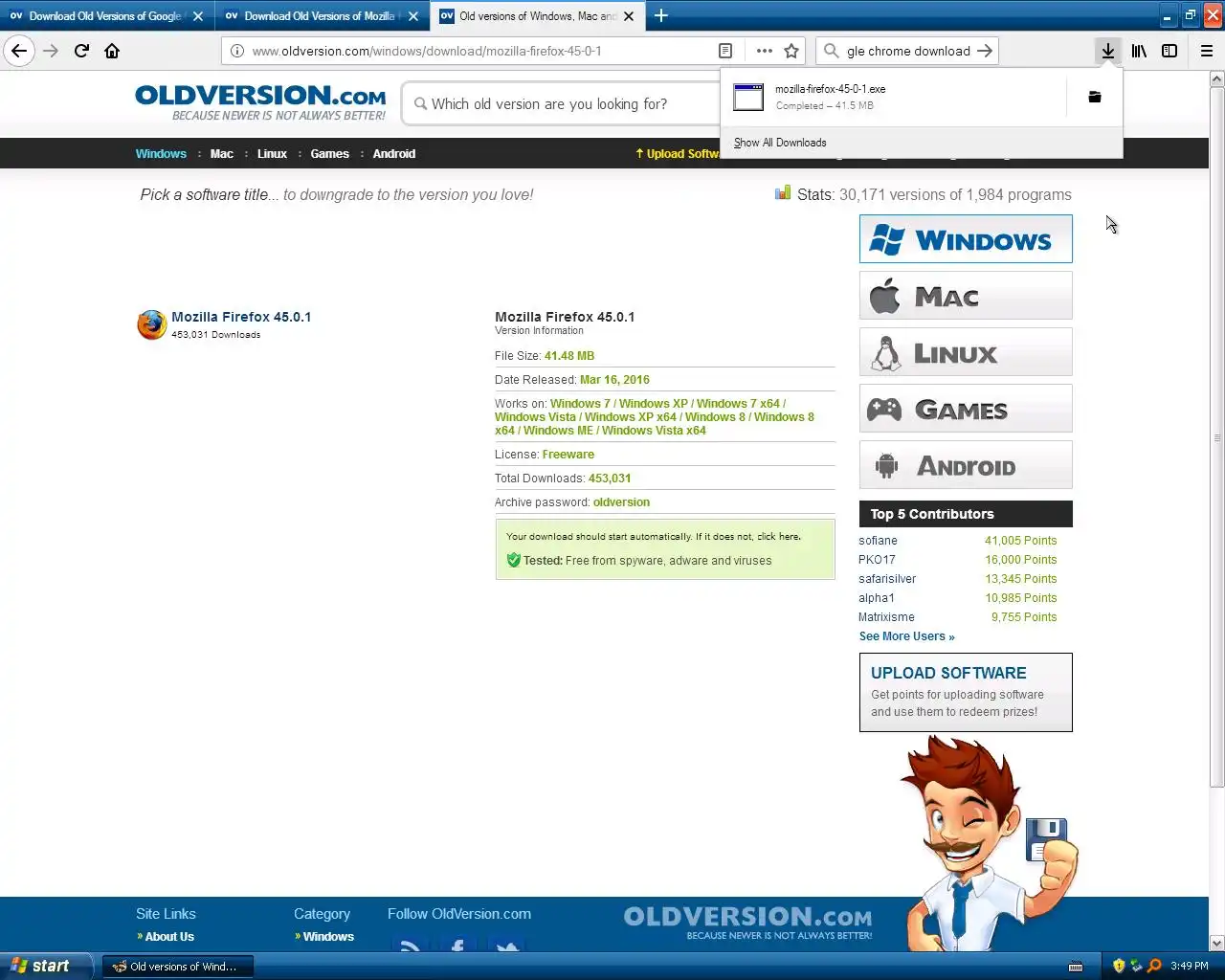
Task: Click the Firefox logo icon beside title
Action: (151, 324)
